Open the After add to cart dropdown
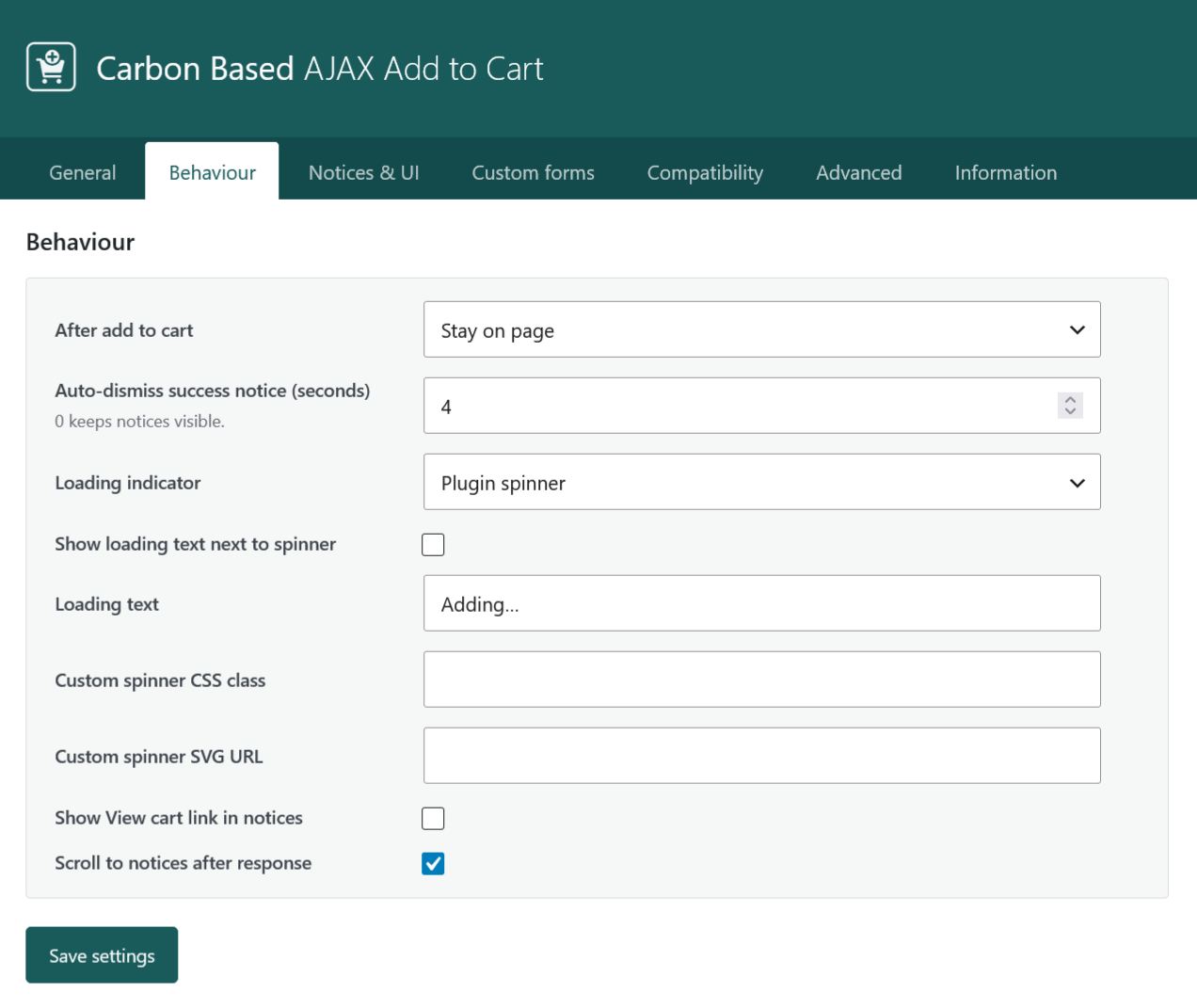Screen dimensions: 1197x1008 (x=761, y=329)
